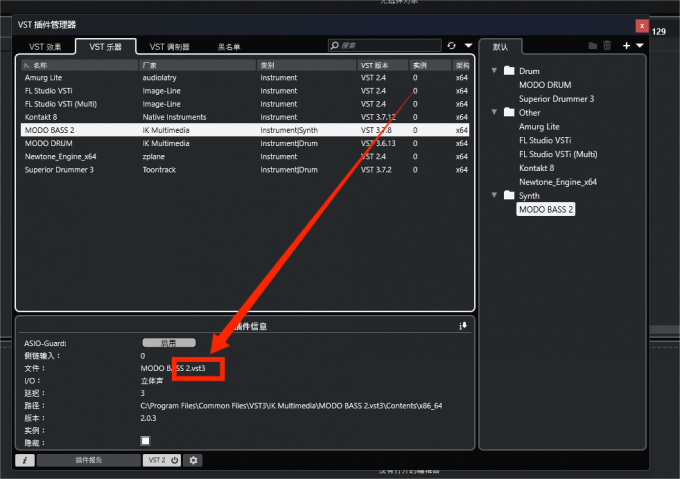Close the VST plugin manager window
The width and height of the screenshot is (680, 479).
(x=642, y=26)
